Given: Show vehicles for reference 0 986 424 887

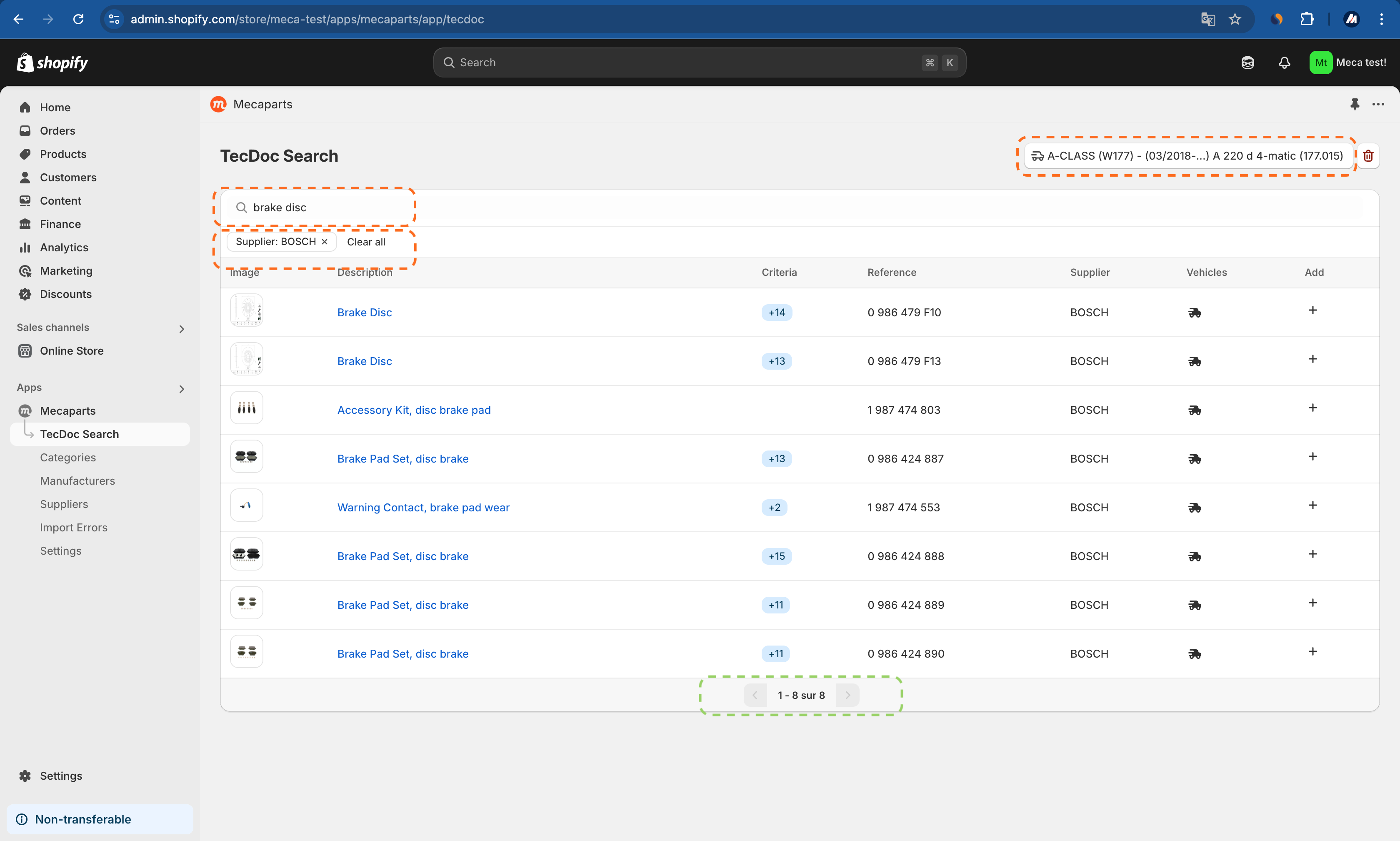Looking at the screenshot, I should coord(1195,458).
